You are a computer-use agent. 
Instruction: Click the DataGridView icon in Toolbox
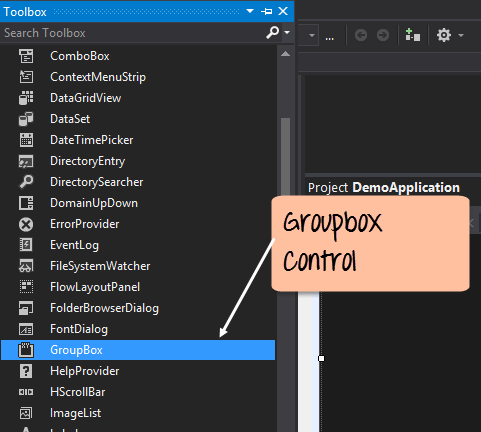tap(26, 98)
